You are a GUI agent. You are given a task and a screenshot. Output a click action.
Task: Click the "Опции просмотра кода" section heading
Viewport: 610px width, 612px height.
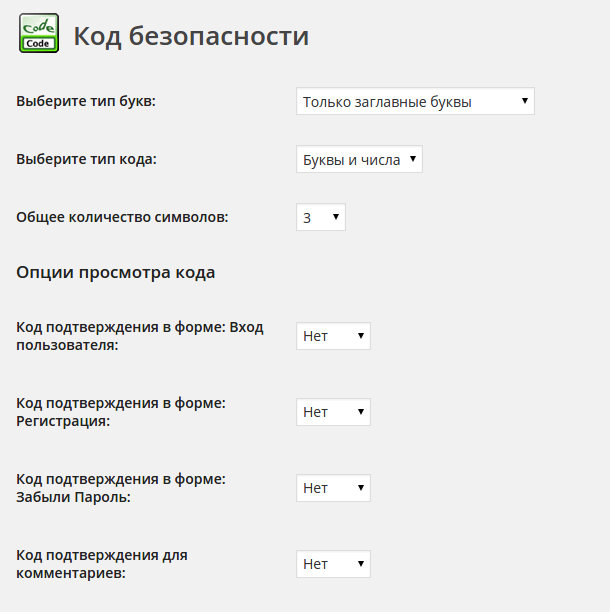click(116, 272)
